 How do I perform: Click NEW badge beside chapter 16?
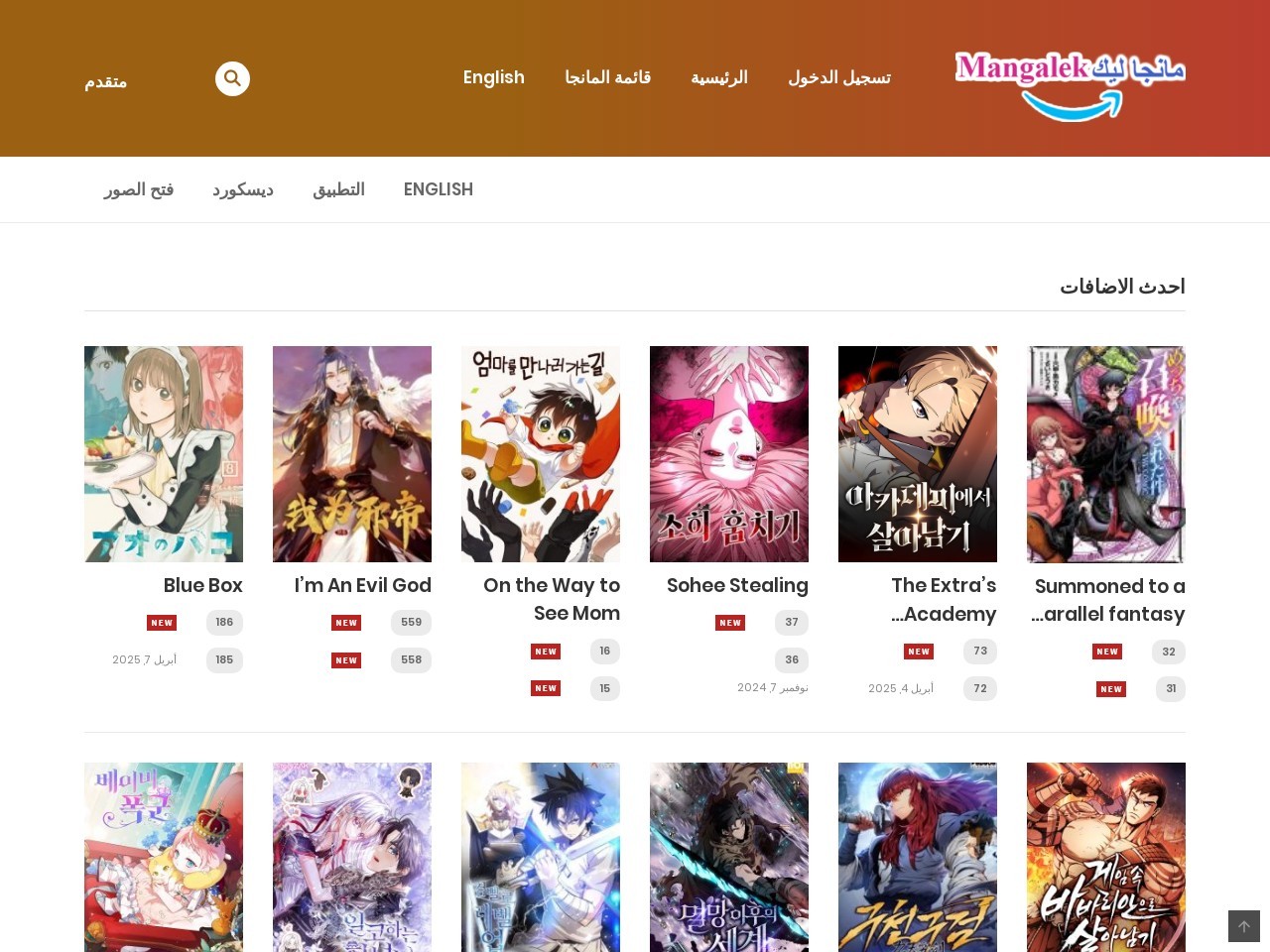click(546, 652)
